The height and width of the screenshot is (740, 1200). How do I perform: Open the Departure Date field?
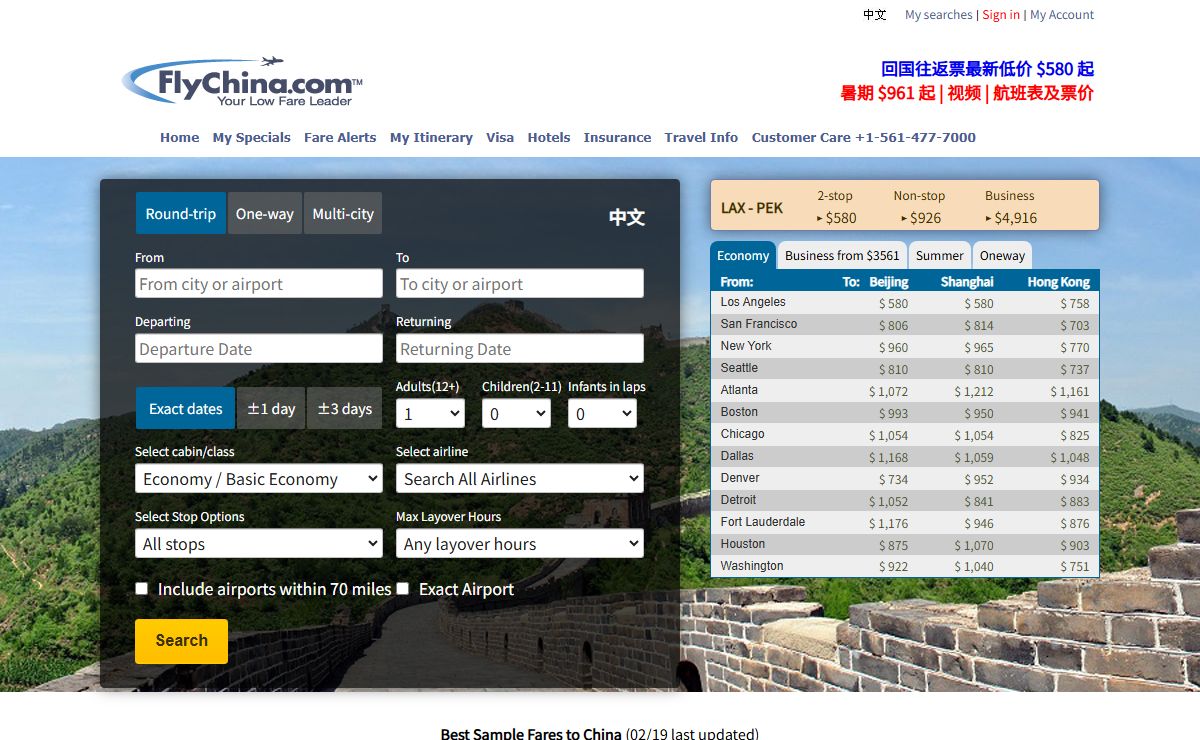point(259,349)
